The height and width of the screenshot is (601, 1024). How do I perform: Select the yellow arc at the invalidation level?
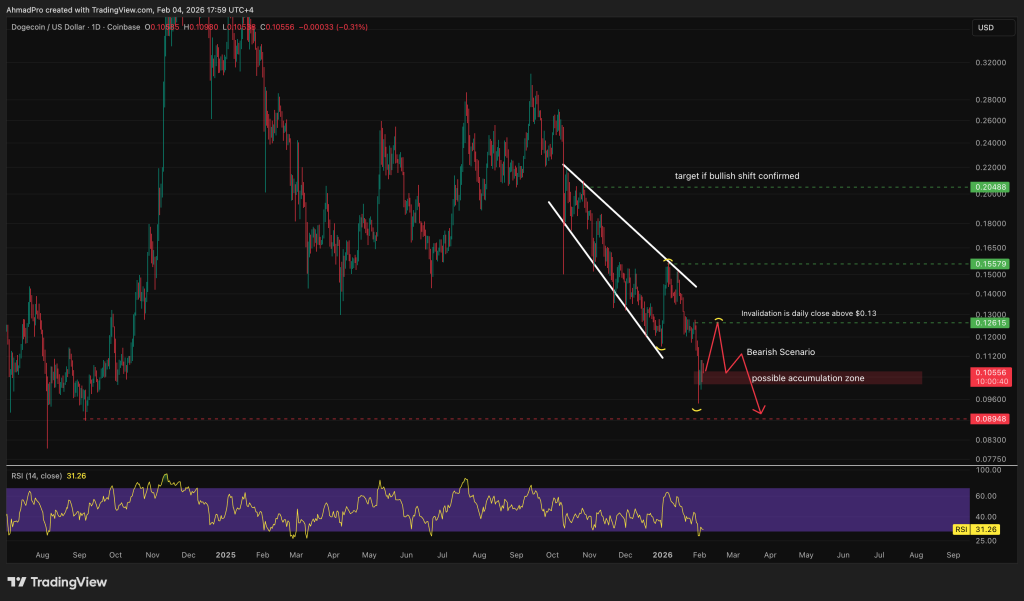click(x=717, y=321)
